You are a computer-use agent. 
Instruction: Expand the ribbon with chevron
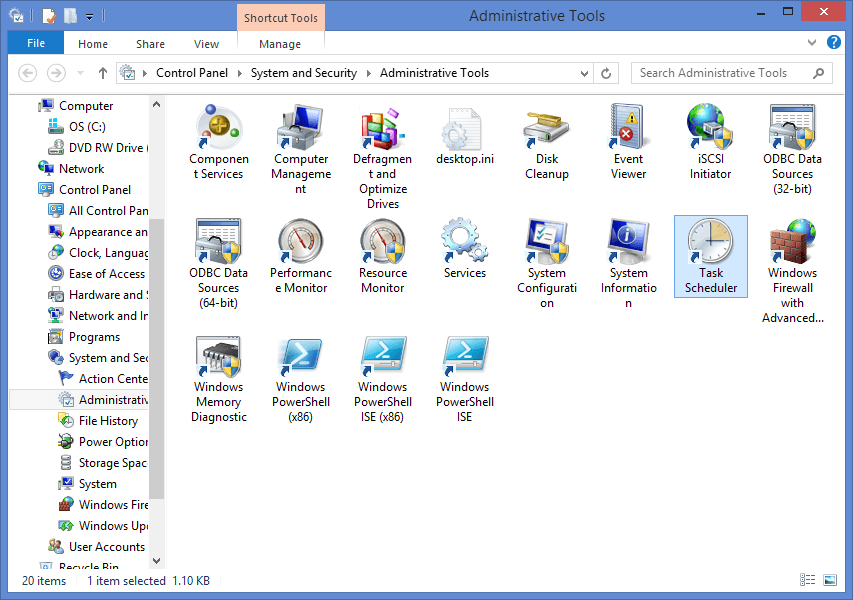click(x=812, y=42)
